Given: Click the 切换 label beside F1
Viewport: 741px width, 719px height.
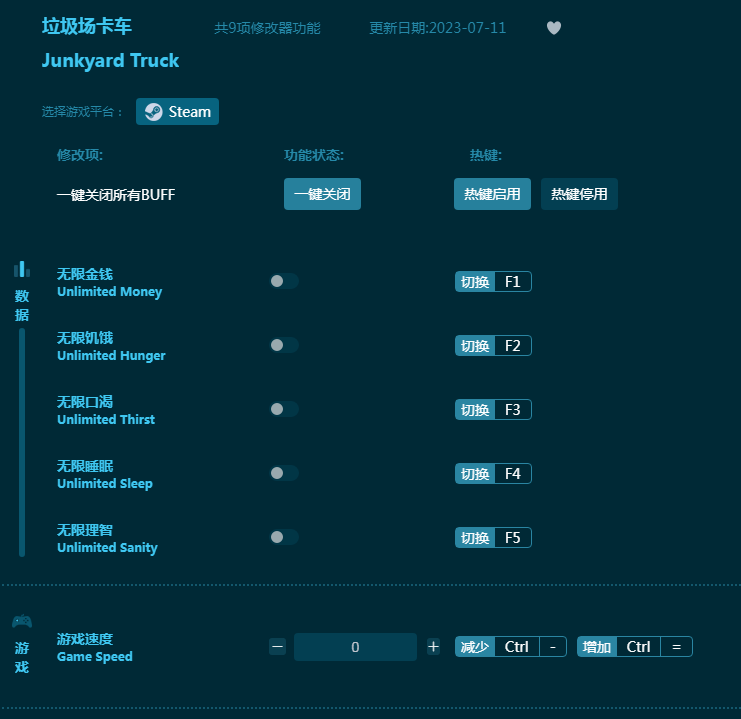Looking at the screenshot, I should 475,282.
